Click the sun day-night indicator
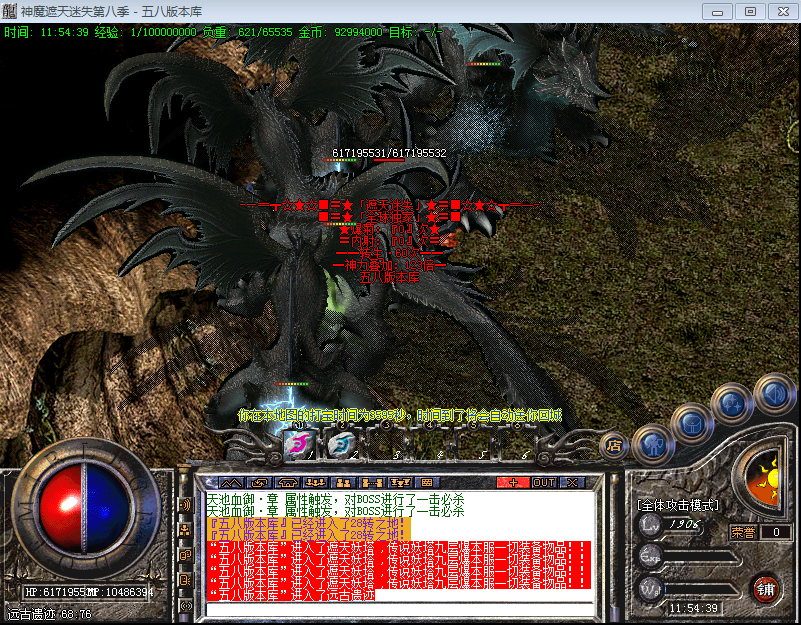Screen dimensions: 801x625 coord(765,478)
